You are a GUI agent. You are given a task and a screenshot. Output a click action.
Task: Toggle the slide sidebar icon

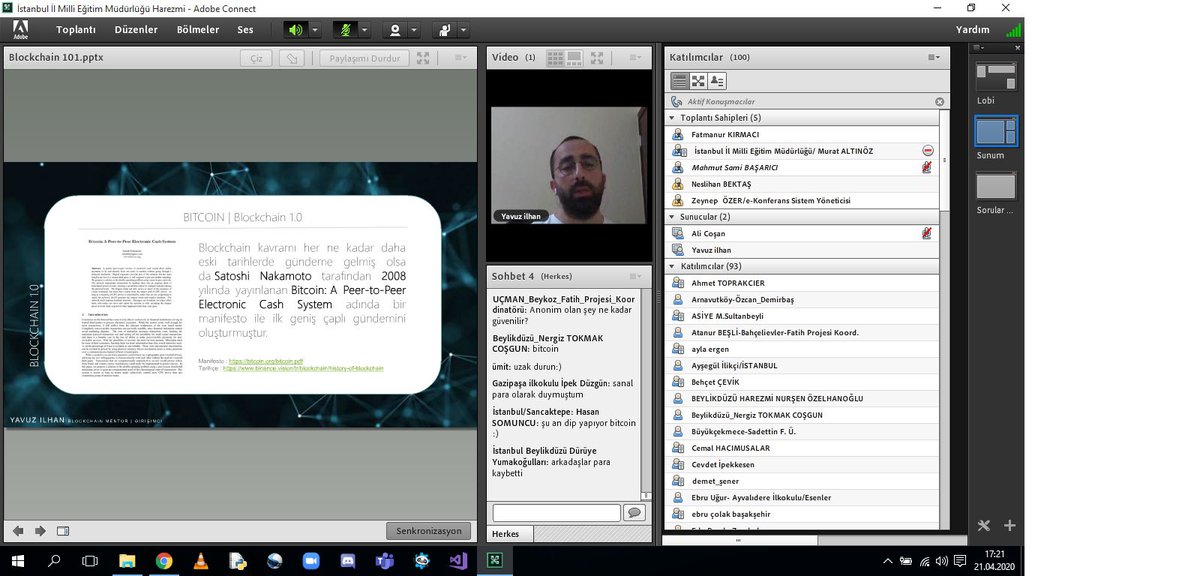[63, 531]
